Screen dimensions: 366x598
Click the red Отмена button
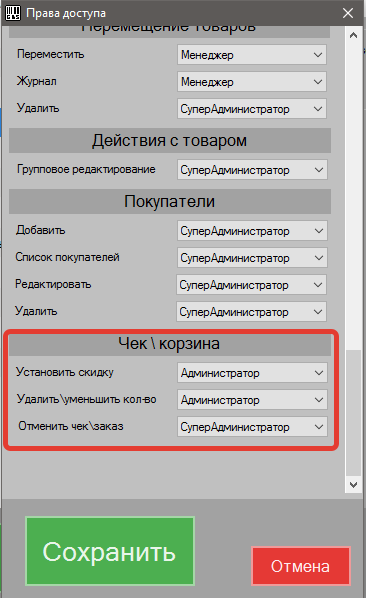301,566
